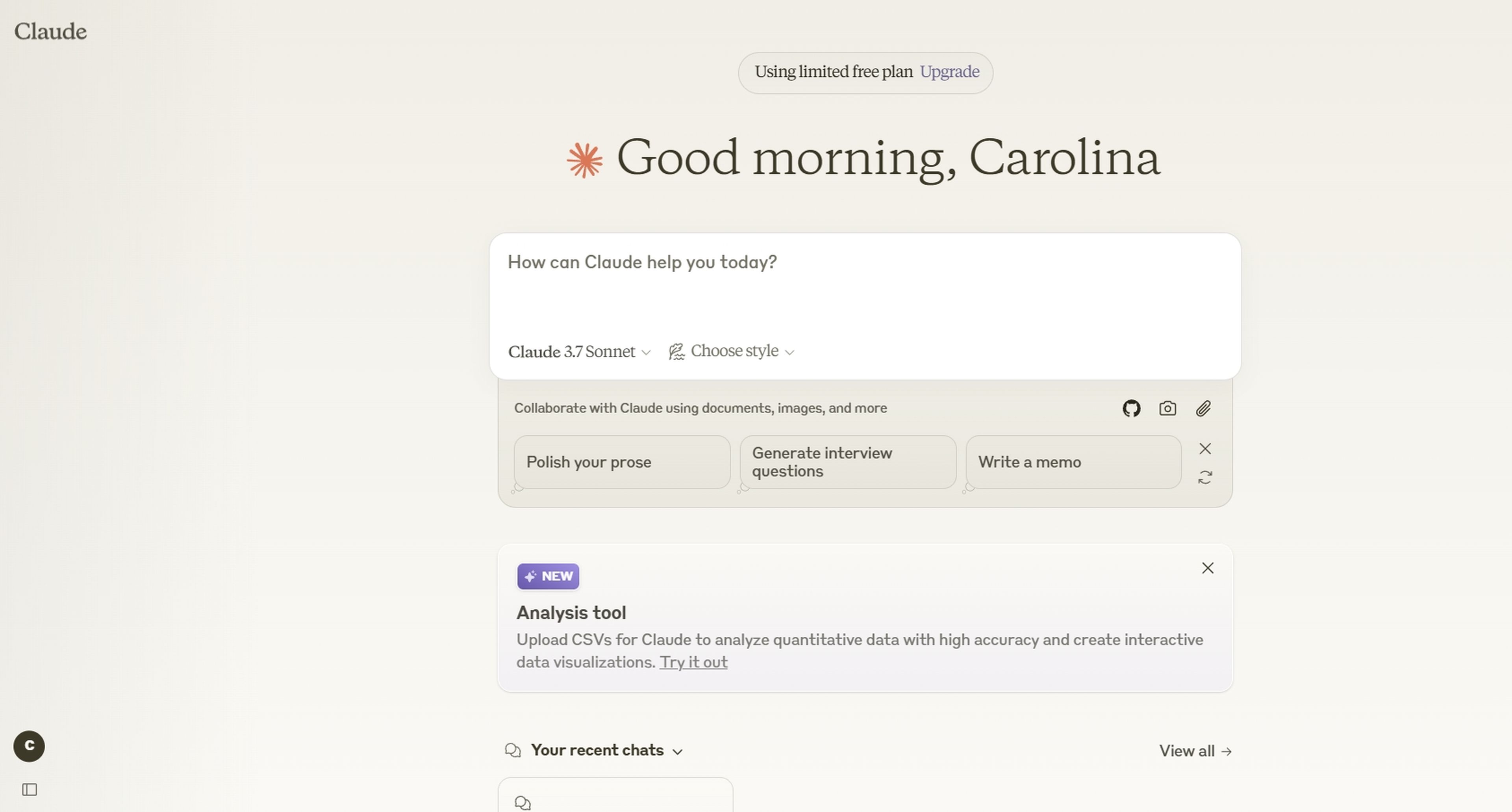
Task: Select the 'Polish your prose' suggestion
Action: pyautogui.click(x=622, y=462)
